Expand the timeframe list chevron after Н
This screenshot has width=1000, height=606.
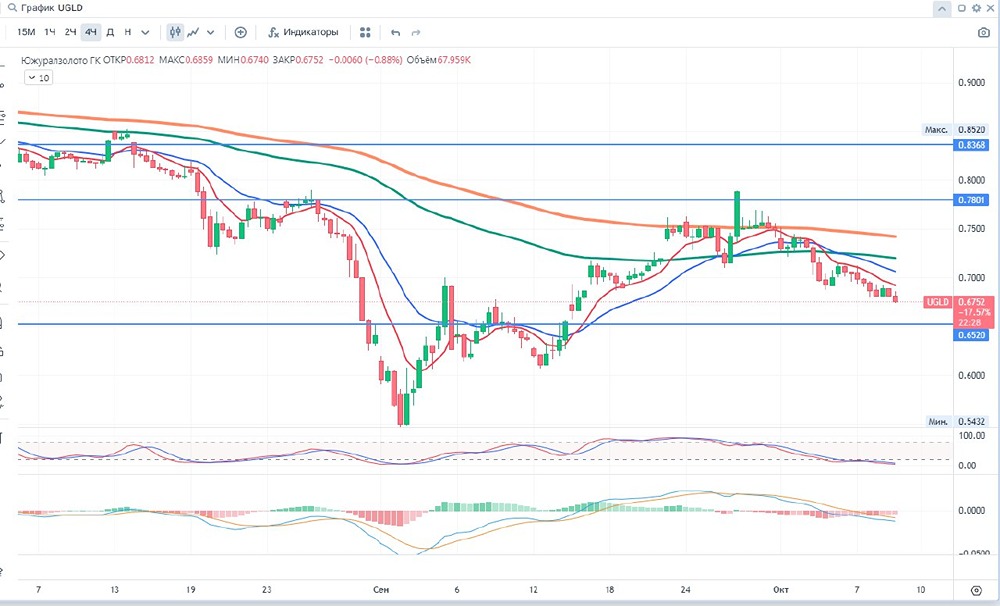145,33
